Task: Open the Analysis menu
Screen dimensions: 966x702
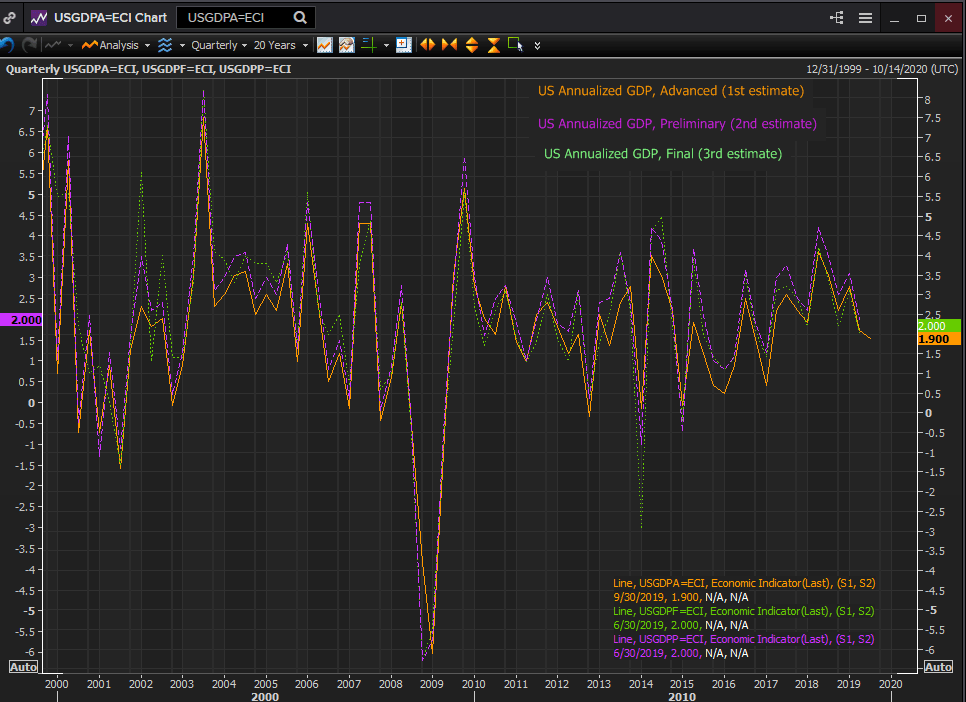Action: [116, 45]
